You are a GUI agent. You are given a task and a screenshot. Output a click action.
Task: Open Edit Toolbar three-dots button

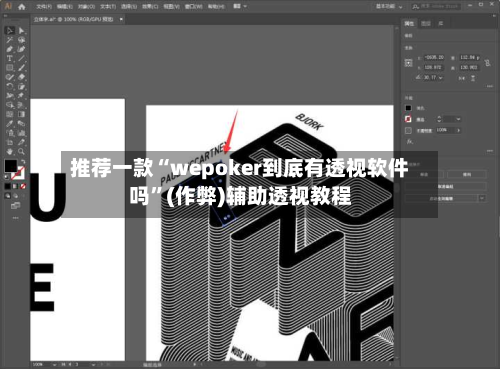pyautogui.click(x=16, y=218)
